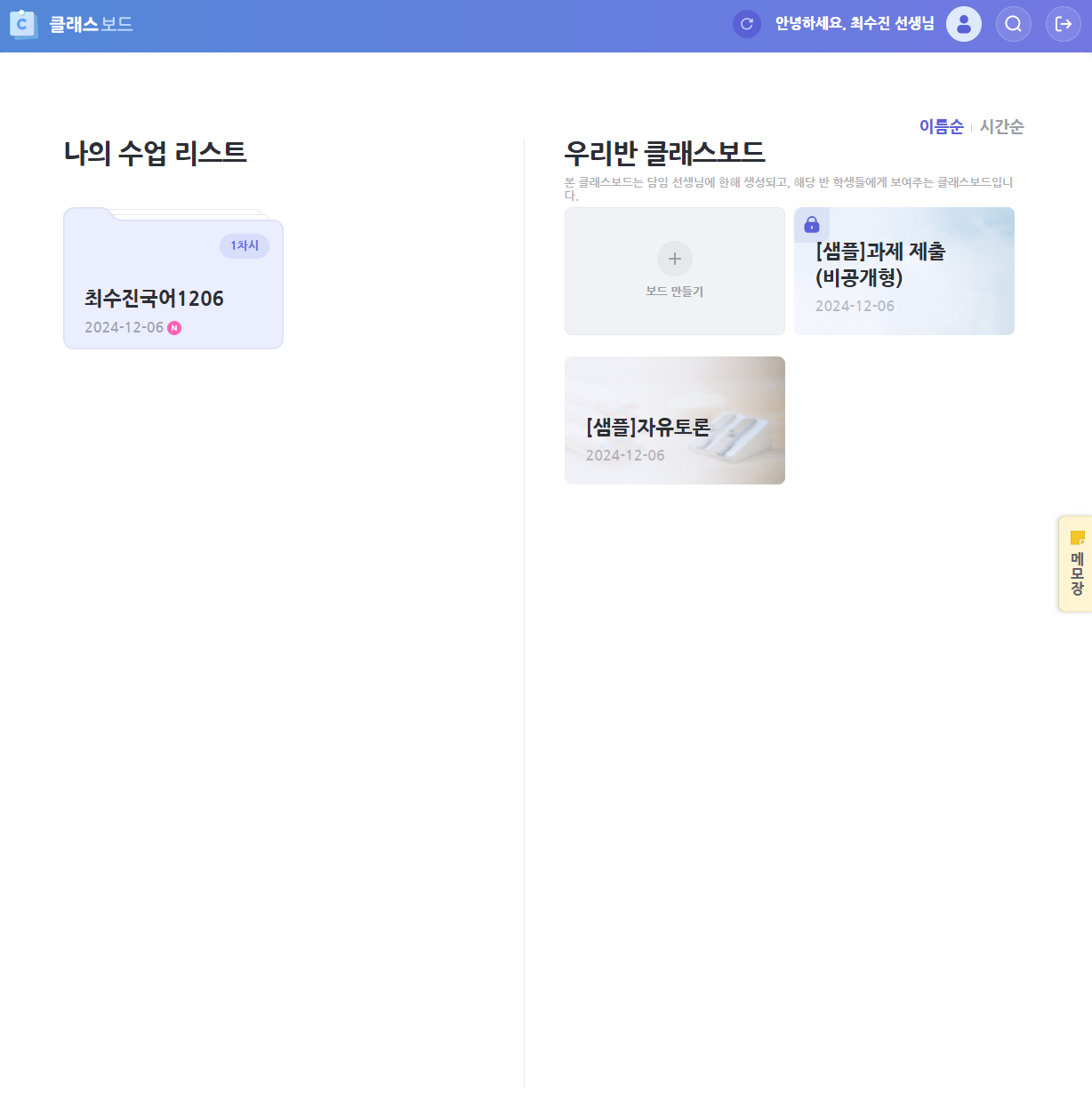Click the Classboard logo icon
The height and width of the screenshot is (1105, 1092).
pos(23,25)
